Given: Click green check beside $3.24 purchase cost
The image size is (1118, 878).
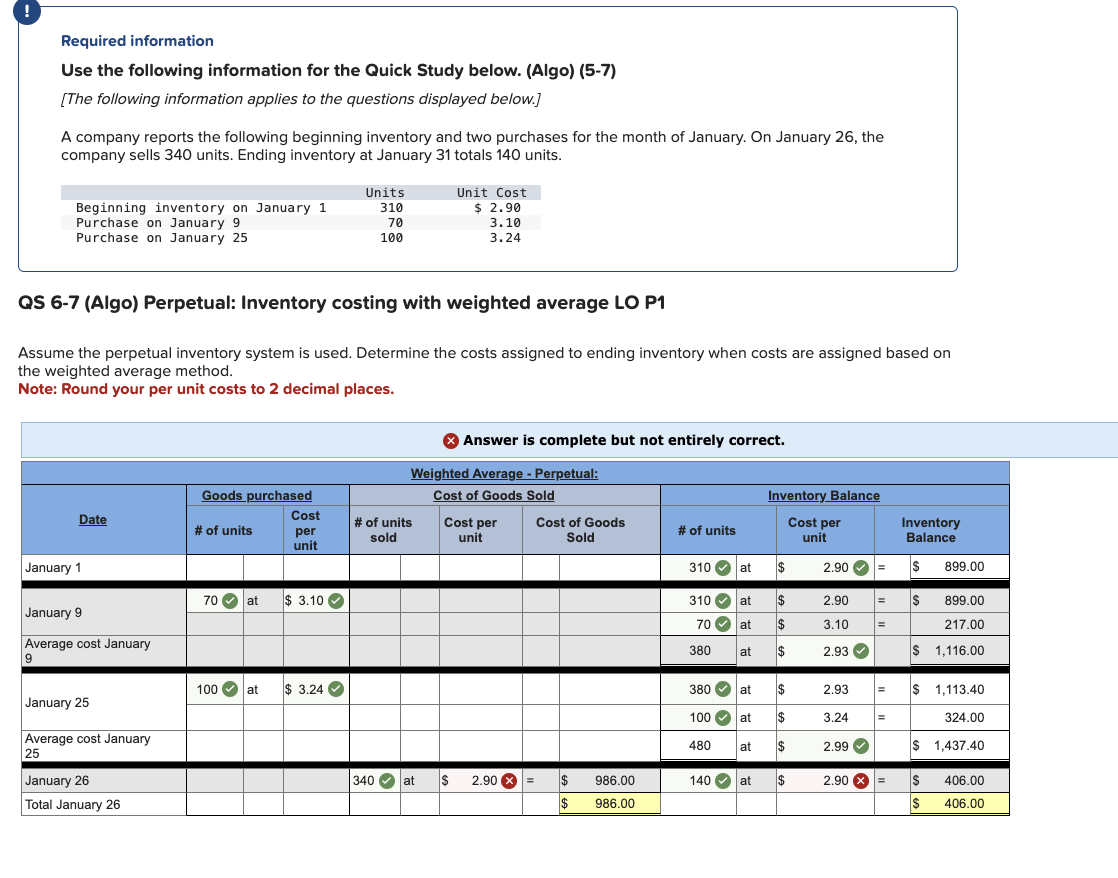Looking at the screenshot, I should coord(336,690).
